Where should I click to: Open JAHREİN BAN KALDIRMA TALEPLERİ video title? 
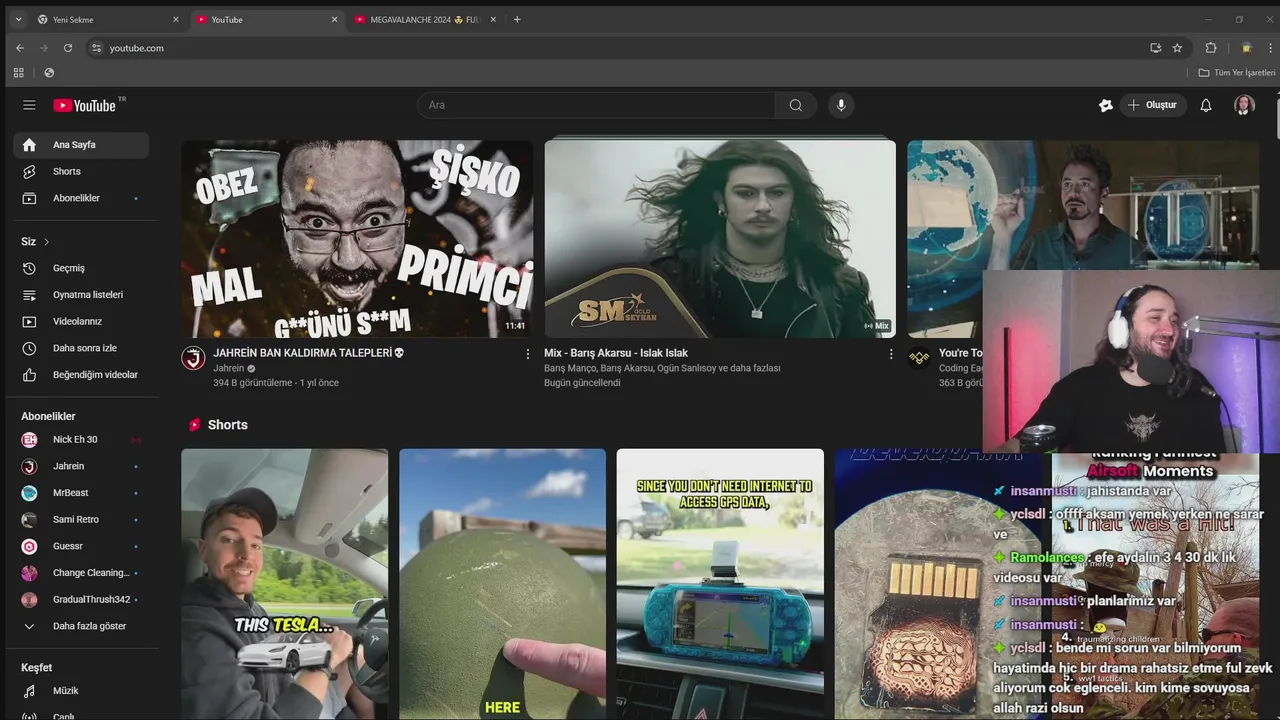pos(309,353)
